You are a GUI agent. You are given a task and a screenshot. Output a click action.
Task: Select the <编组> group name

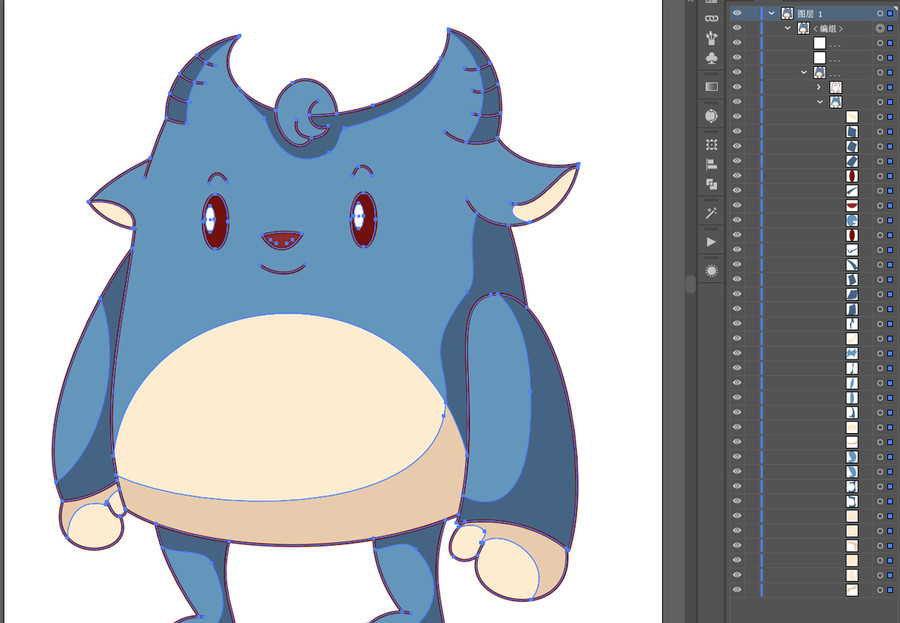(828, 29)
